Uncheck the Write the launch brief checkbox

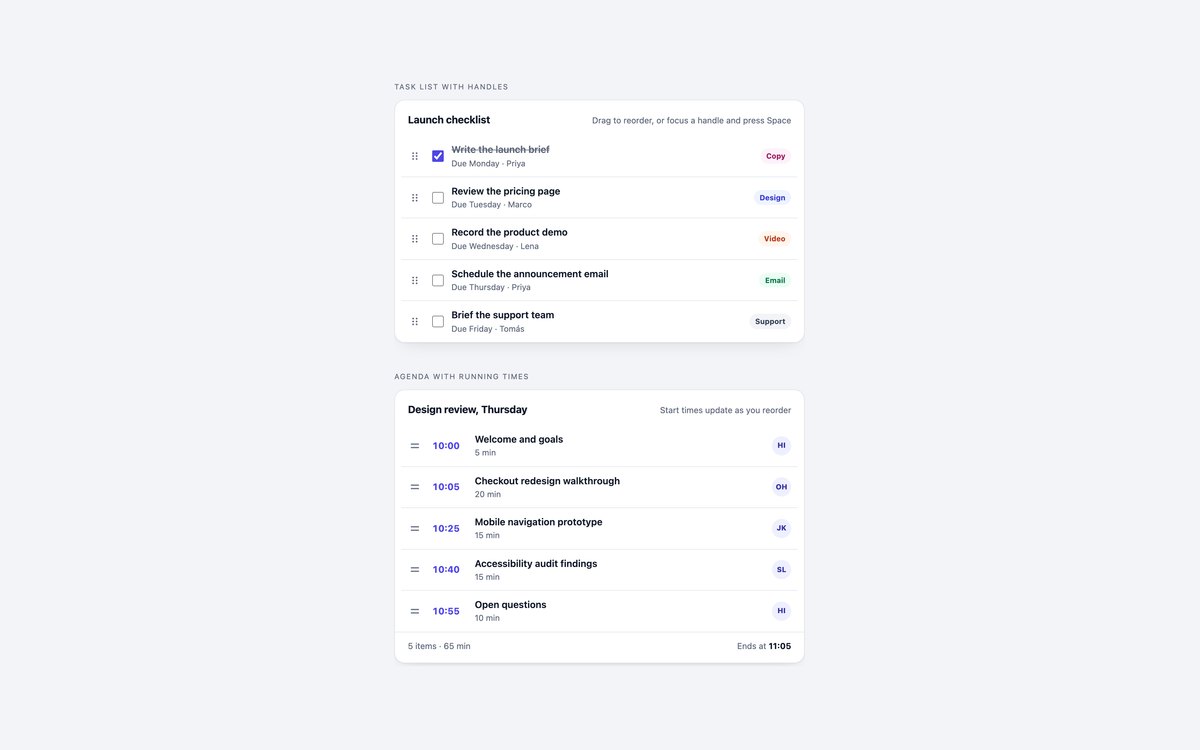438,156
